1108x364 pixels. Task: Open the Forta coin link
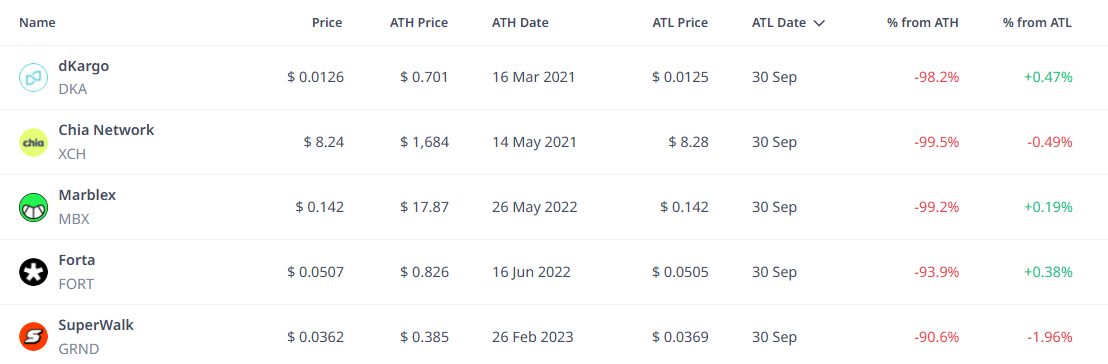pyautogui.click(x=76, y=260)
